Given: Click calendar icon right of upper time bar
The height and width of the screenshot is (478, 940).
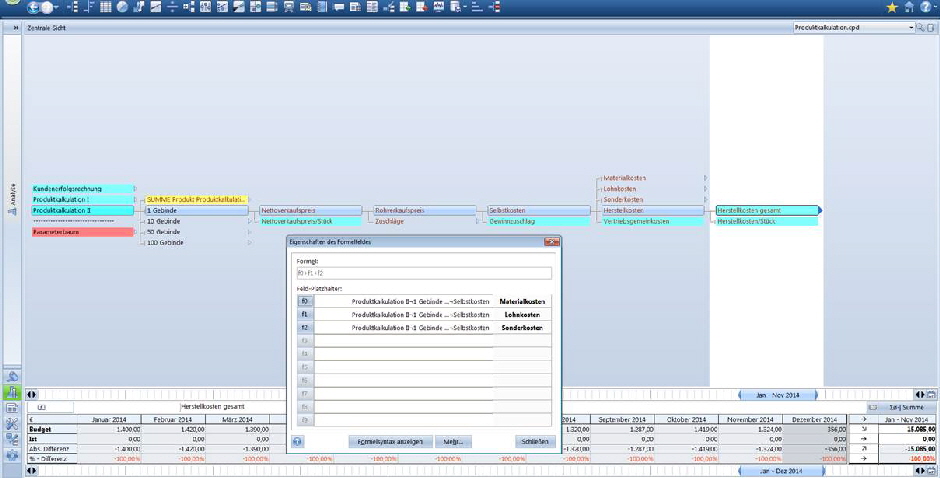Looking at the screenshot, I should pos(930,395).
